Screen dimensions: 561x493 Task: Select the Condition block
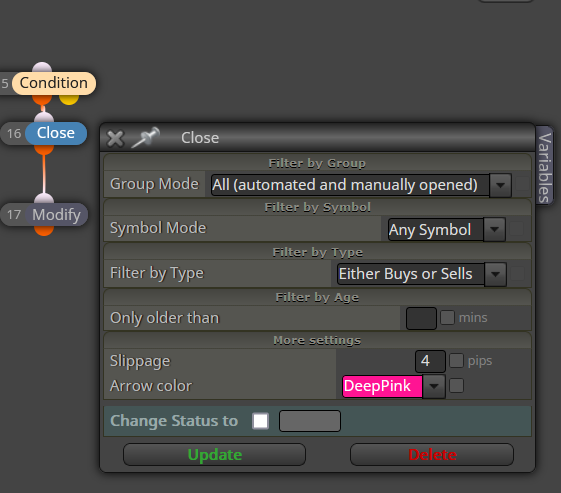click(x=54, y=83)
